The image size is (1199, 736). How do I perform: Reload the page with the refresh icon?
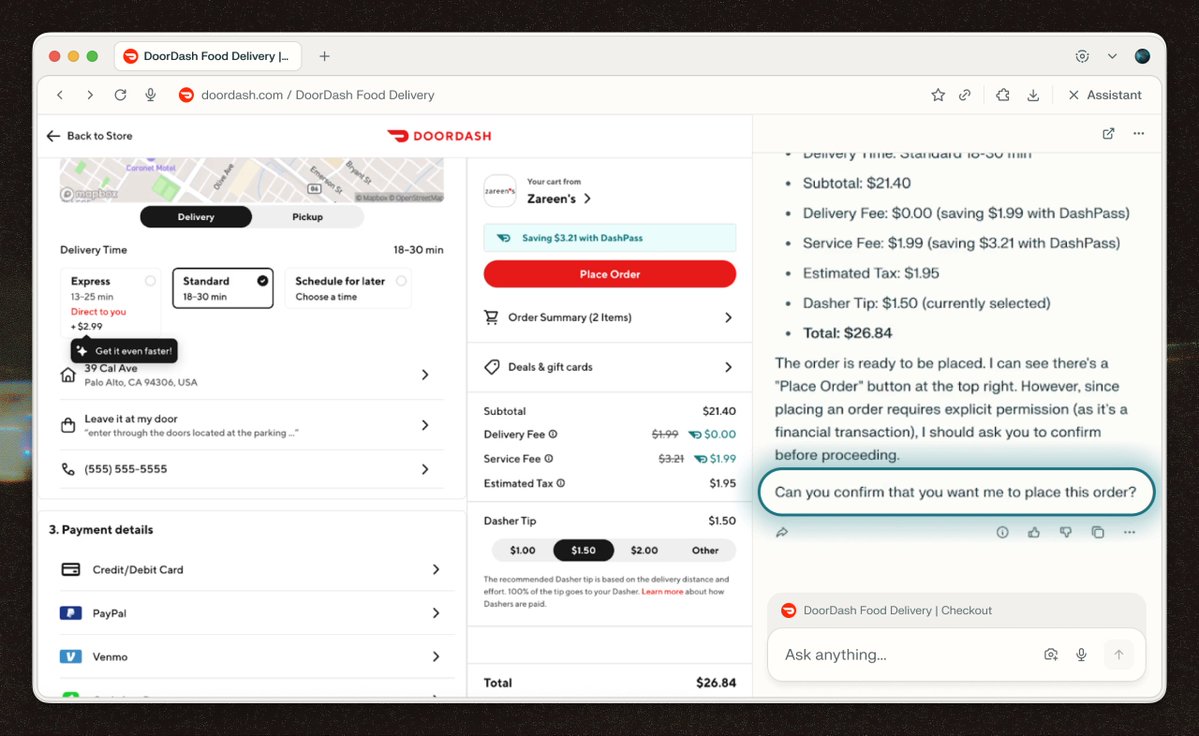pos(120,95)
